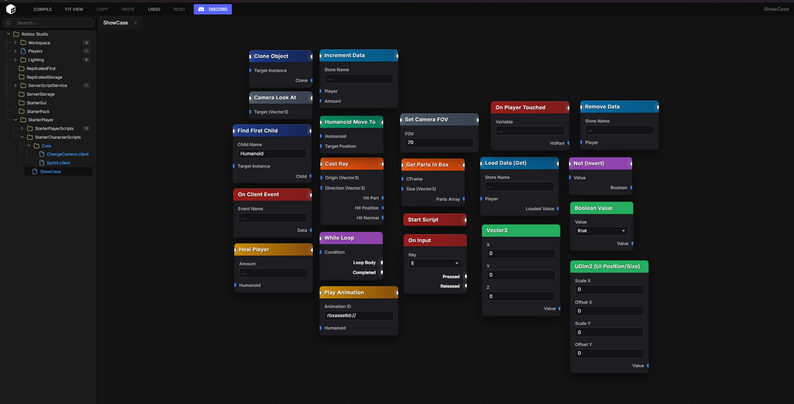Screen dimensions: 794x404
Task: Click the Workspace folder icon
Action: point(23,43)
